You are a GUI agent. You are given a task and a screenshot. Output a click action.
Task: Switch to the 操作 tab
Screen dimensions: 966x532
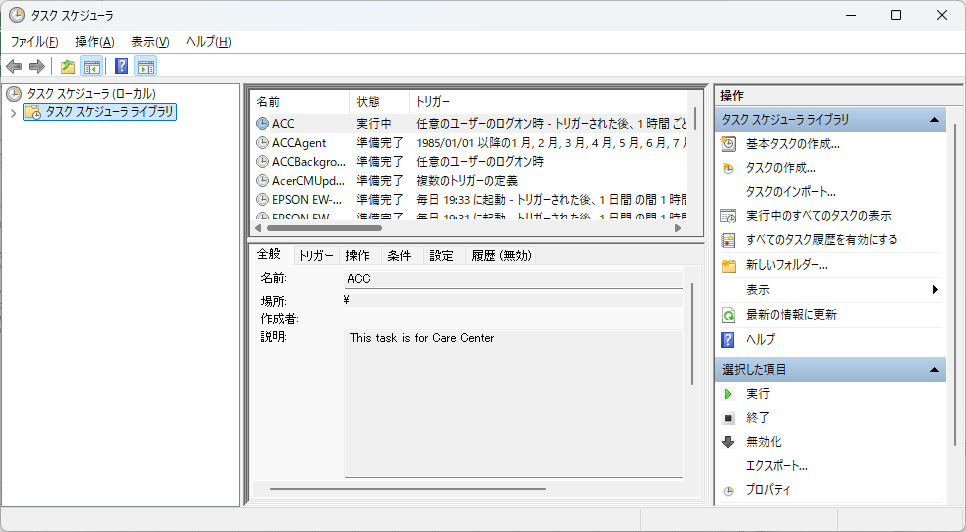click(x=358, y=256)
